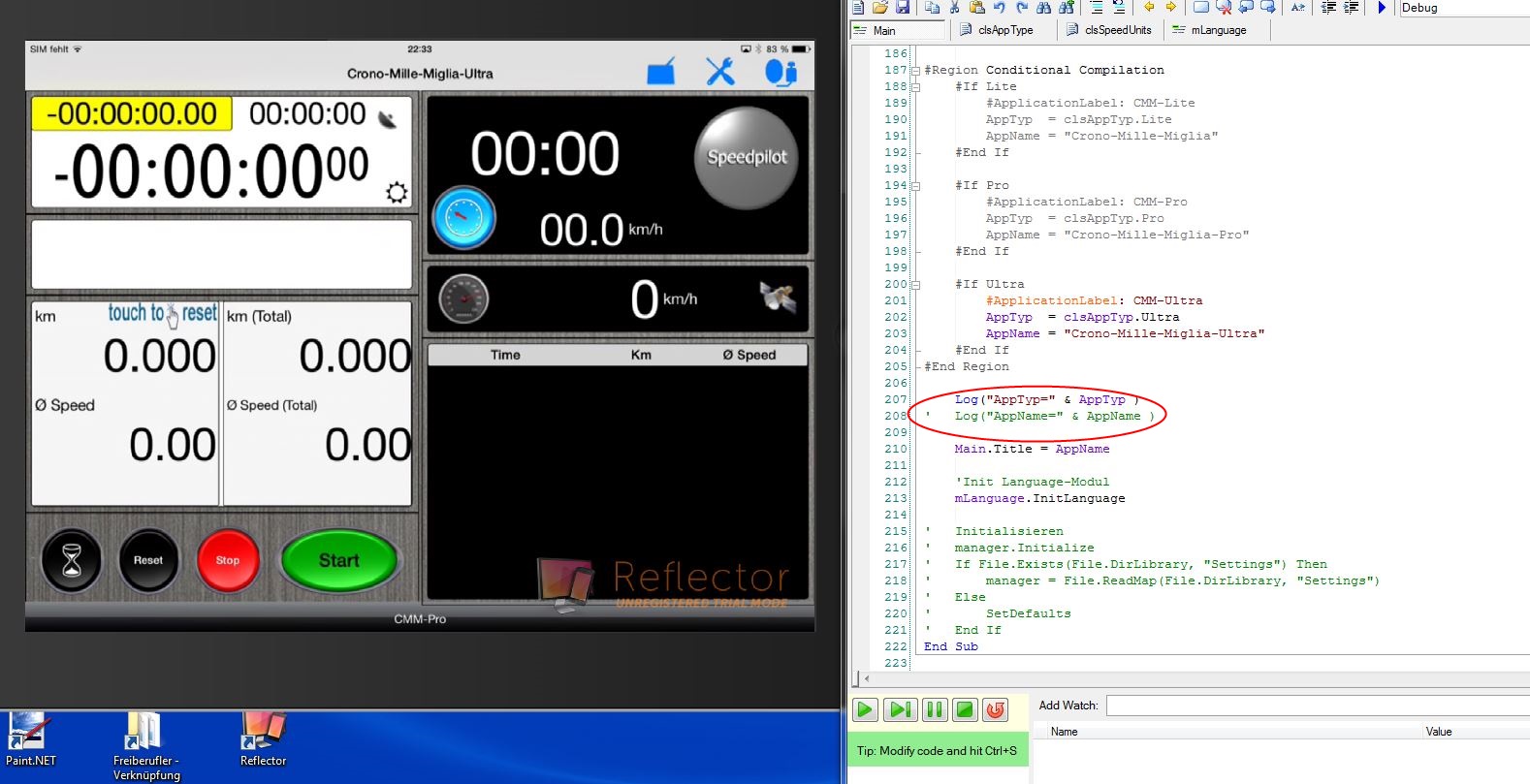The height and width of the screenshot is (784, 1530).
Task: Switch to the clsSpeedUnits tab
Action: pyautogui.click(x=1108, y=30)
